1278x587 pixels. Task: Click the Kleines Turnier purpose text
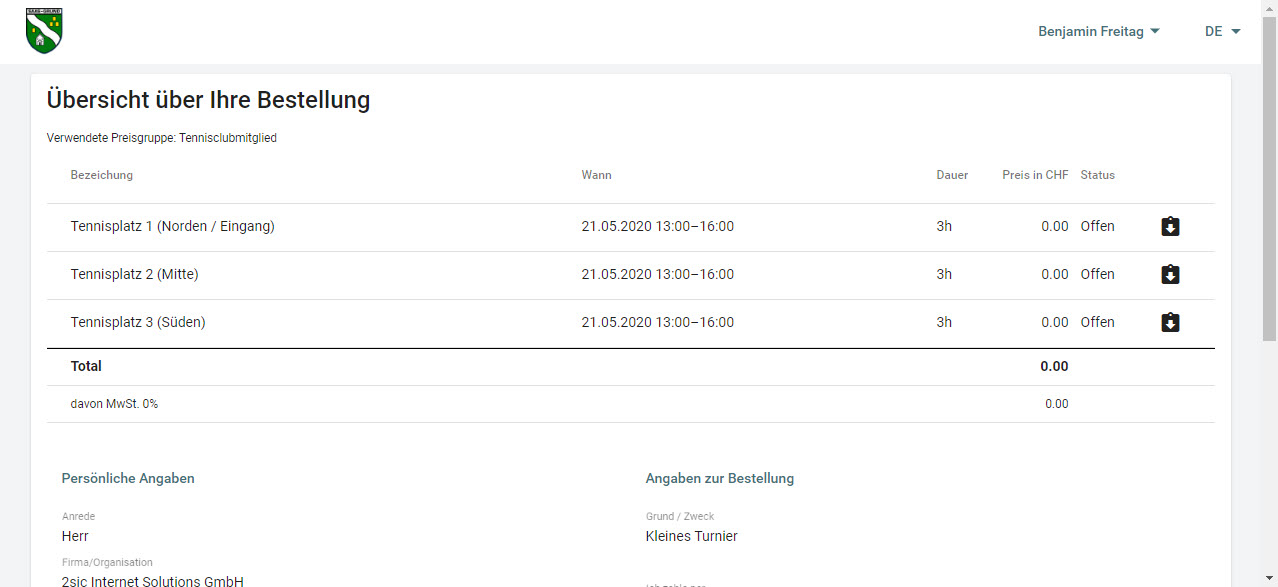(x=691, y=537)
